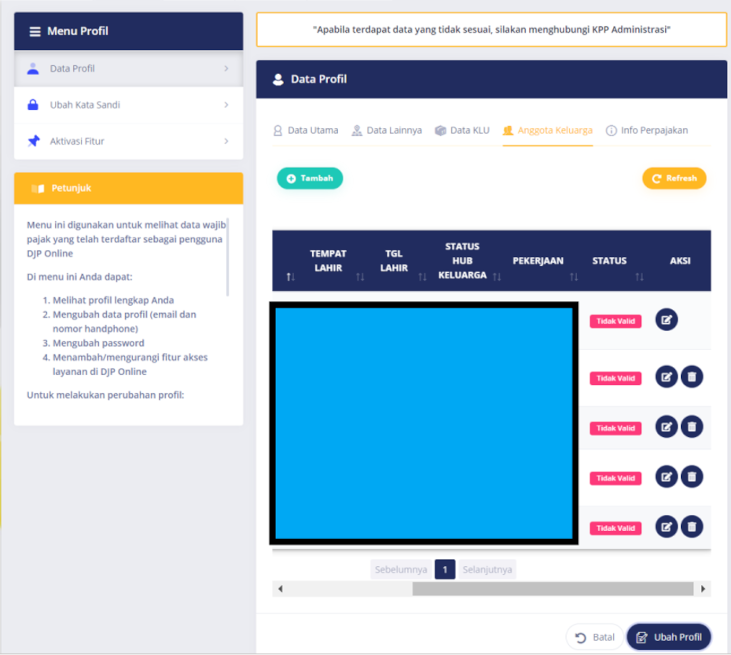
Task: Select the Data KLU tab
Action: point(464,130)
